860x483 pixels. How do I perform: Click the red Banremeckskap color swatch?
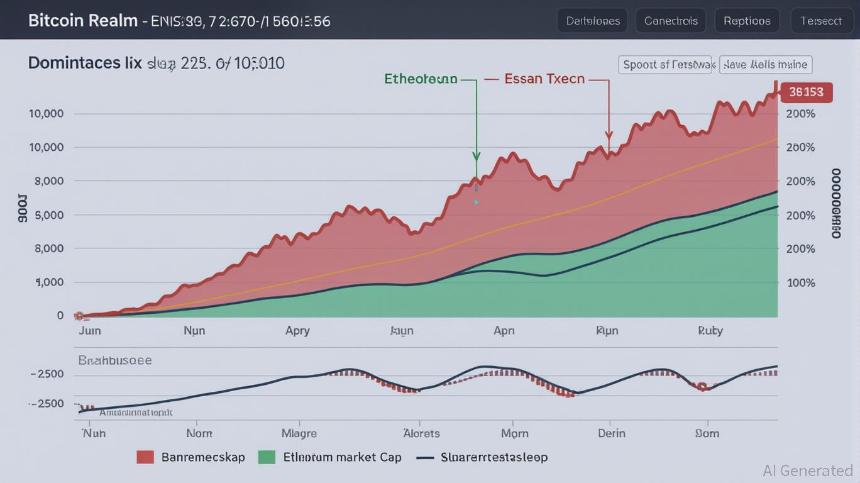pos(145,457)
